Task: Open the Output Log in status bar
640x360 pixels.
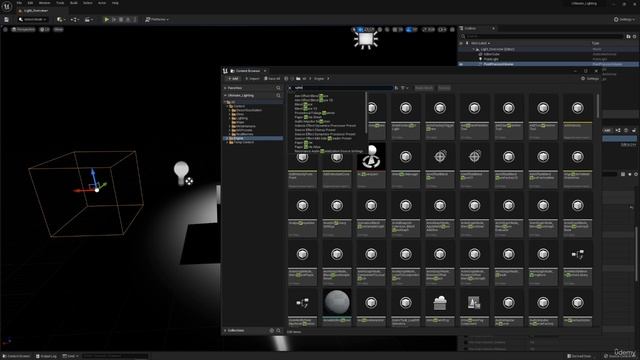Action: (x=46, y=356)
